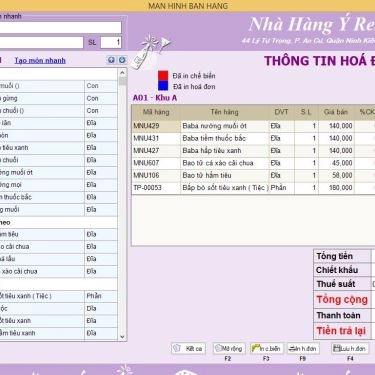This screenshot has width=375, height=375.
Task: Click the left round arrow icon beside Tạo món nhanh
Action: [111, 60]
